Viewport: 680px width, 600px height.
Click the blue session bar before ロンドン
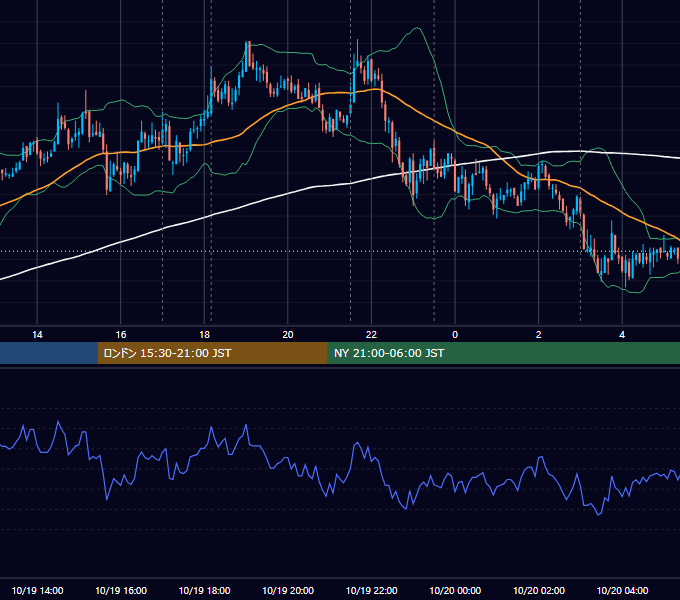(49, 353)
